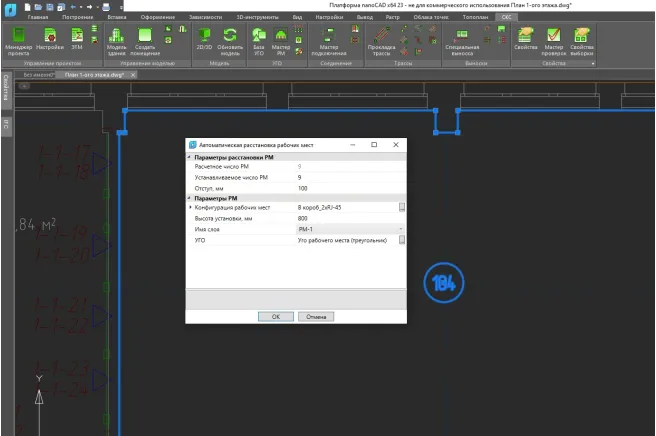Switch to the Главная ribbon tab

[37, 18]
